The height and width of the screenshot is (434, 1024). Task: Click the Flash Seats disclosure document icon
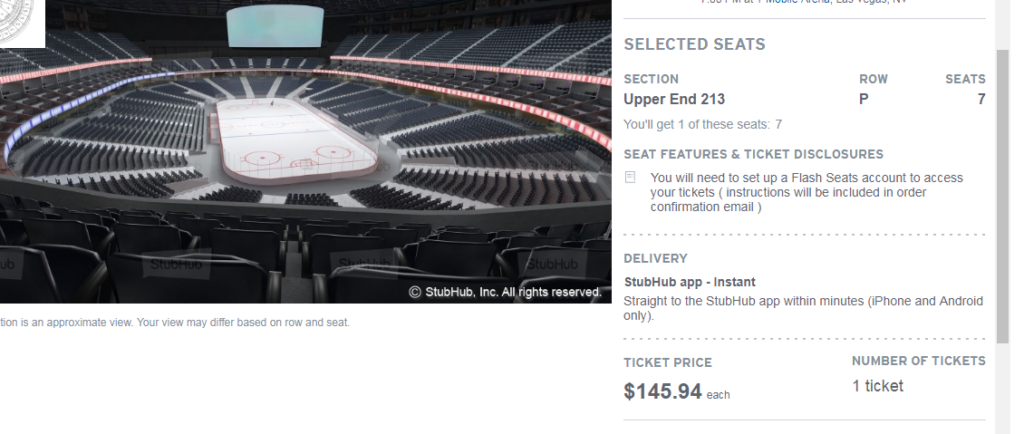pos(630,178)
